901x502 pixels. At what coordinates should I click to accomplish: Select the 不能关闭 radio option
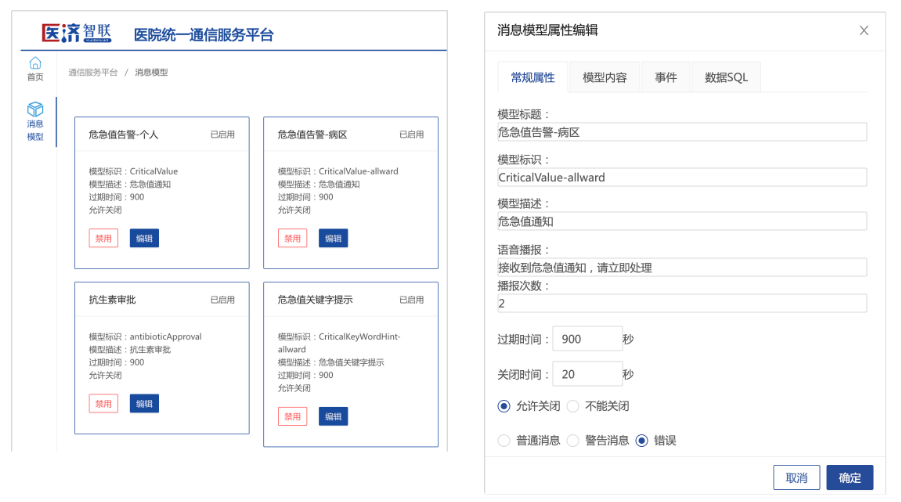[x=573, y=406]
